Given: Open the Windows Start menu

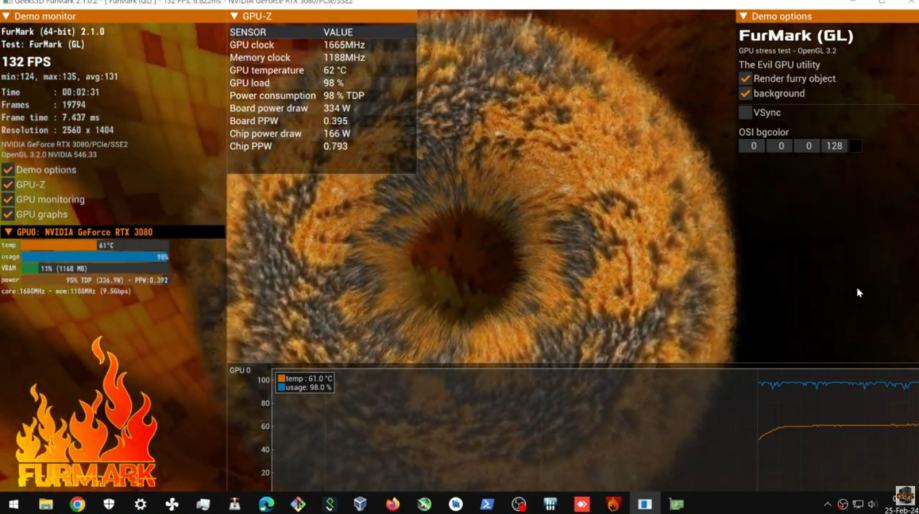Looking at the screenshot, I should tap(13, 504).
